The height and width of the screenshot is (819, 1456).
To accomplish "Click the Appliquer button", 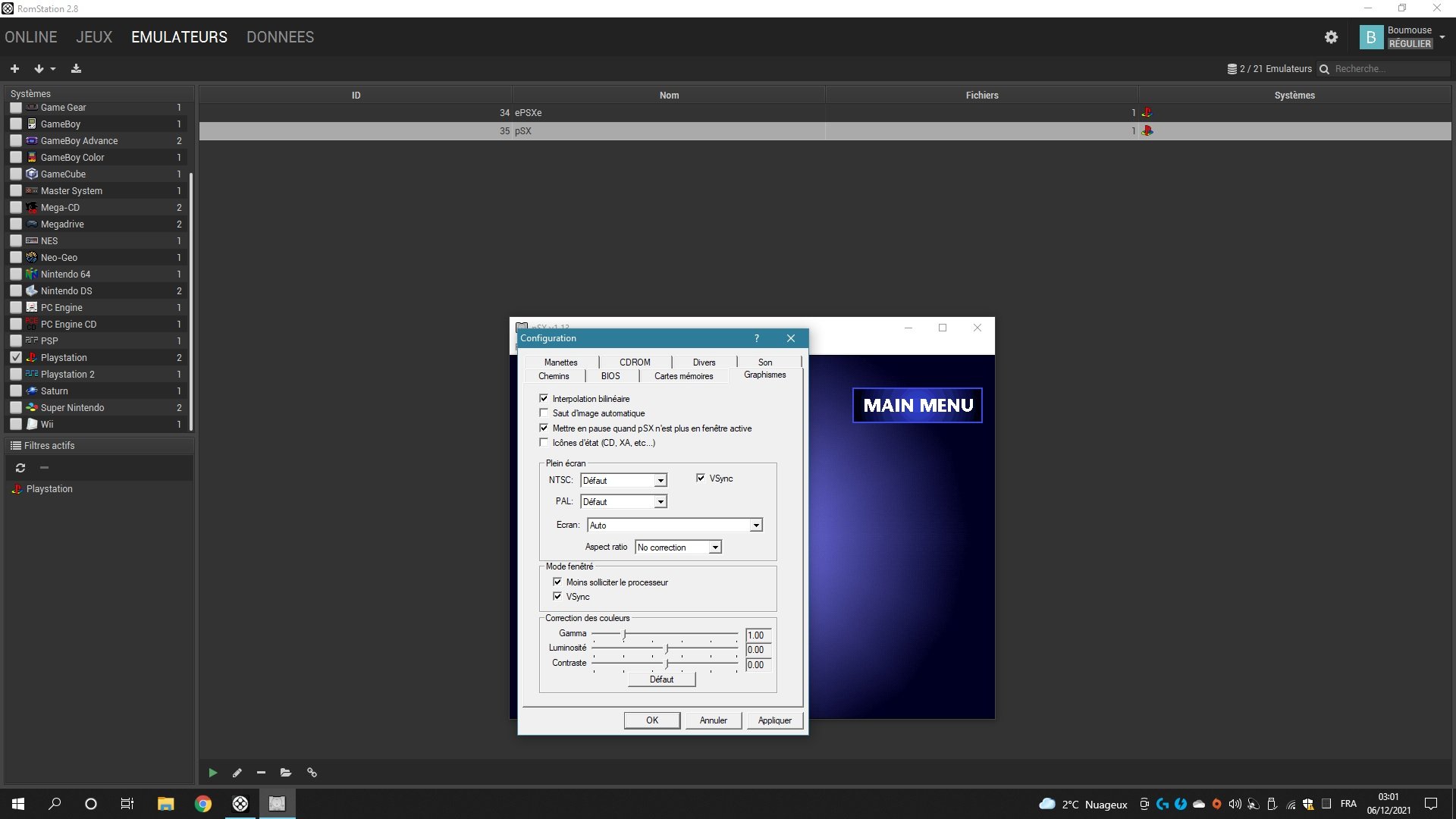I will click(774, 720).
